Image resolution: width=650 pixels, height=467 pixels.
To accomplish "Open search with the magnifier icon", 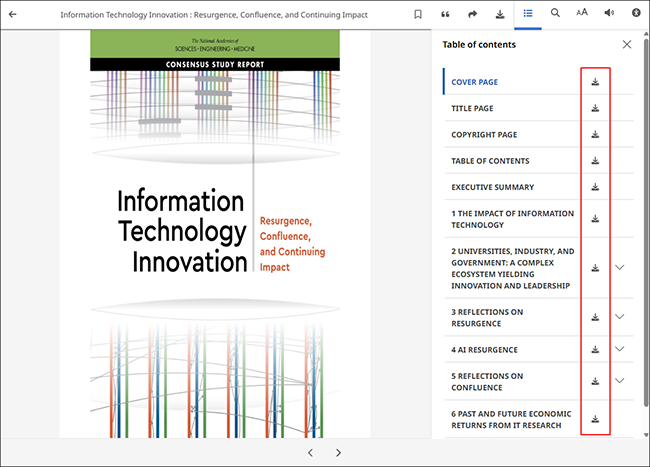I will pyautogui.click(x=555, y=13).
